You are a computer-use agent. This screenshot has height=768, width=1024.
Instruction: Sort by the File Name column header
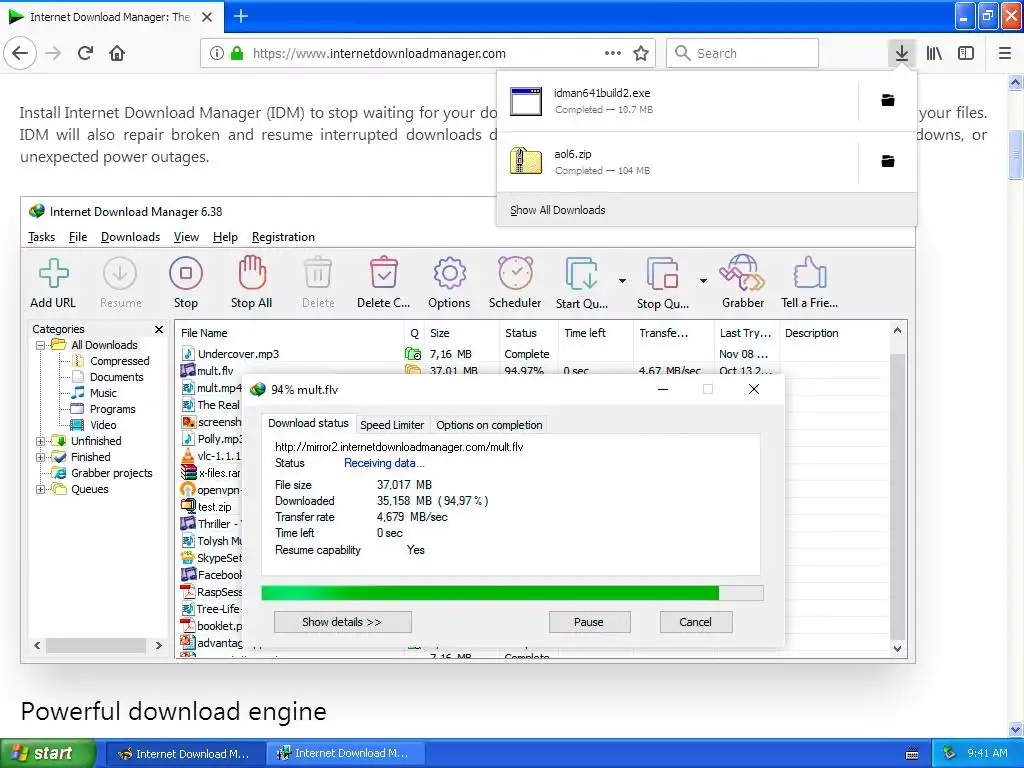click(x=289, y=333)
